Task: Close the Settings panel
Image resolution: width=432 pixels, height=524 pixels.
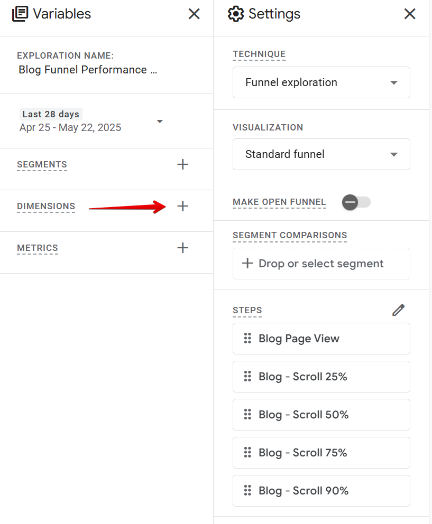Action: 410,14
